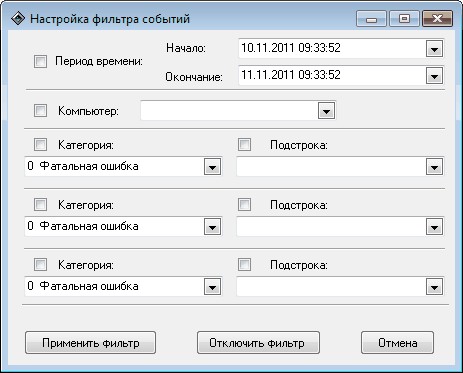This screenshot has height=373, width=463.
Task: Open the window icon in the title bar
Action: [x=17, y=18]
